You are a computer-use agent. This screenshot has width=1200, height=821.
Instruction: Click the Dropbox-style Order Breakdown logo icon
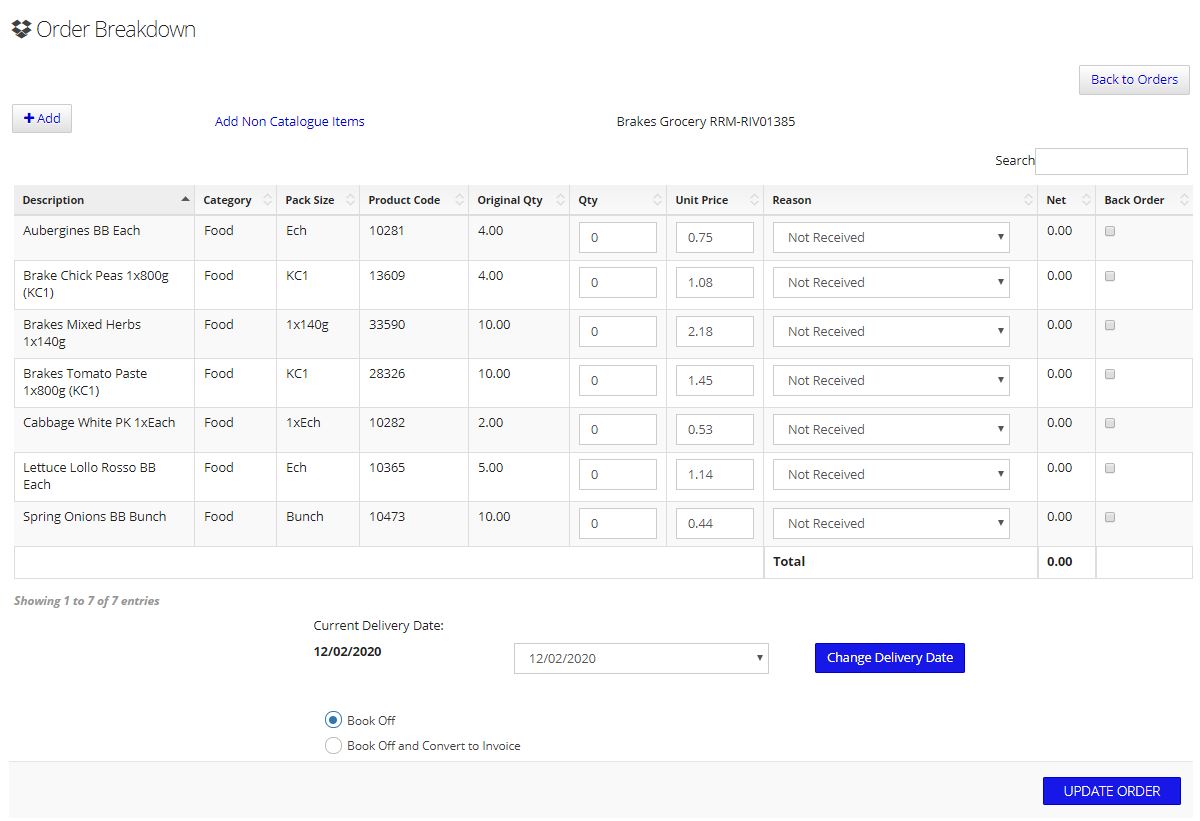pyautogui.click(x=21, y=29)
